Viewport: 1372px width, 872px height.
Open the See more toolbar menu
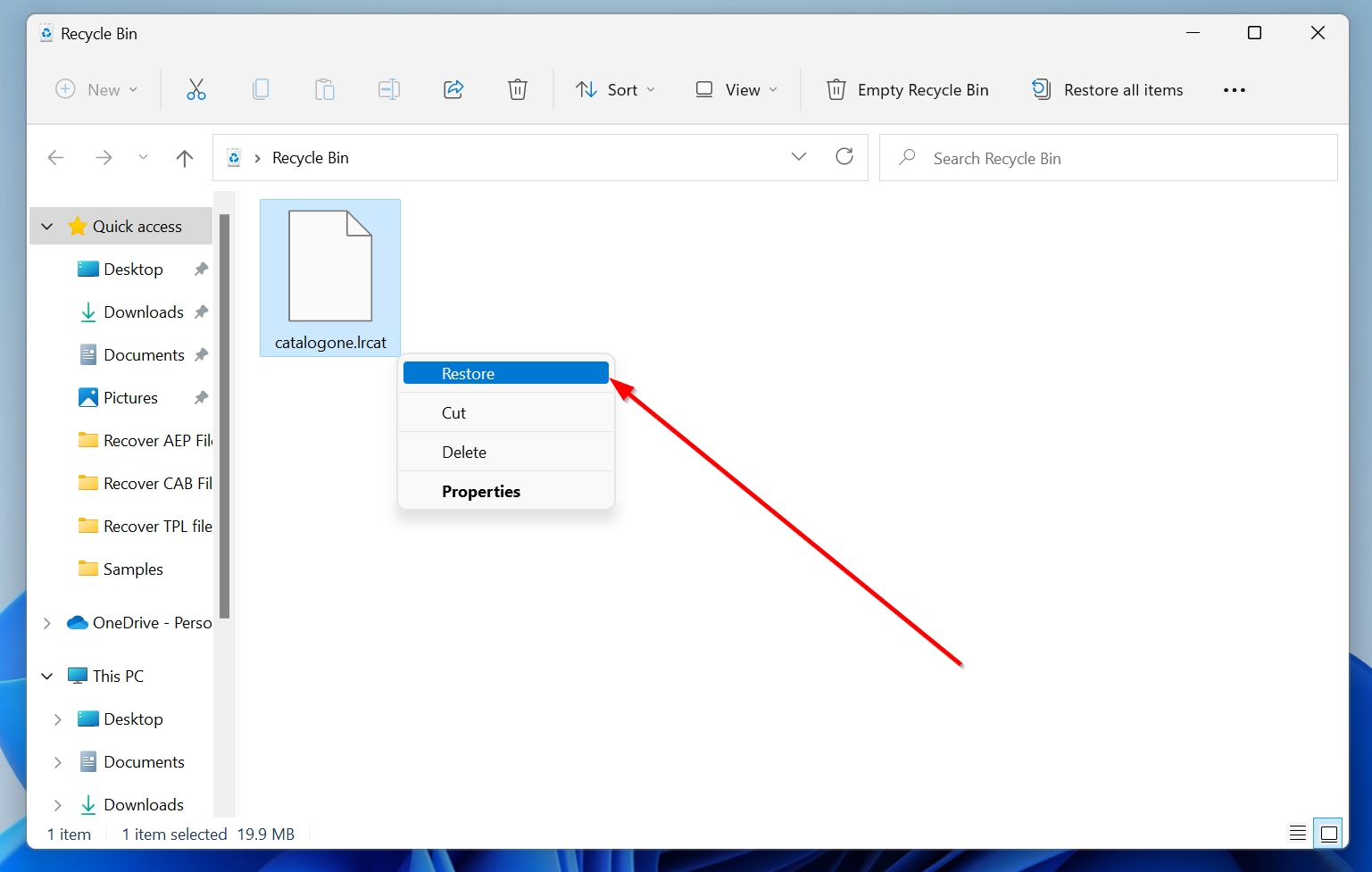click(x=1235, y=89)
